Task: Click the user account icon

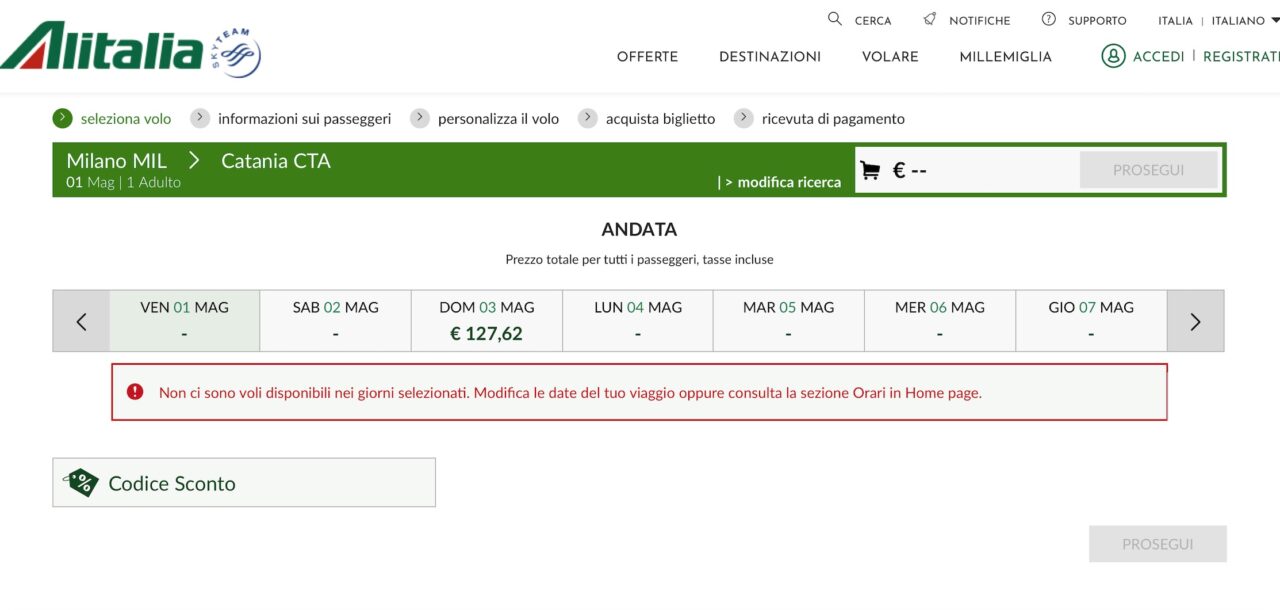Action: 1113,56
